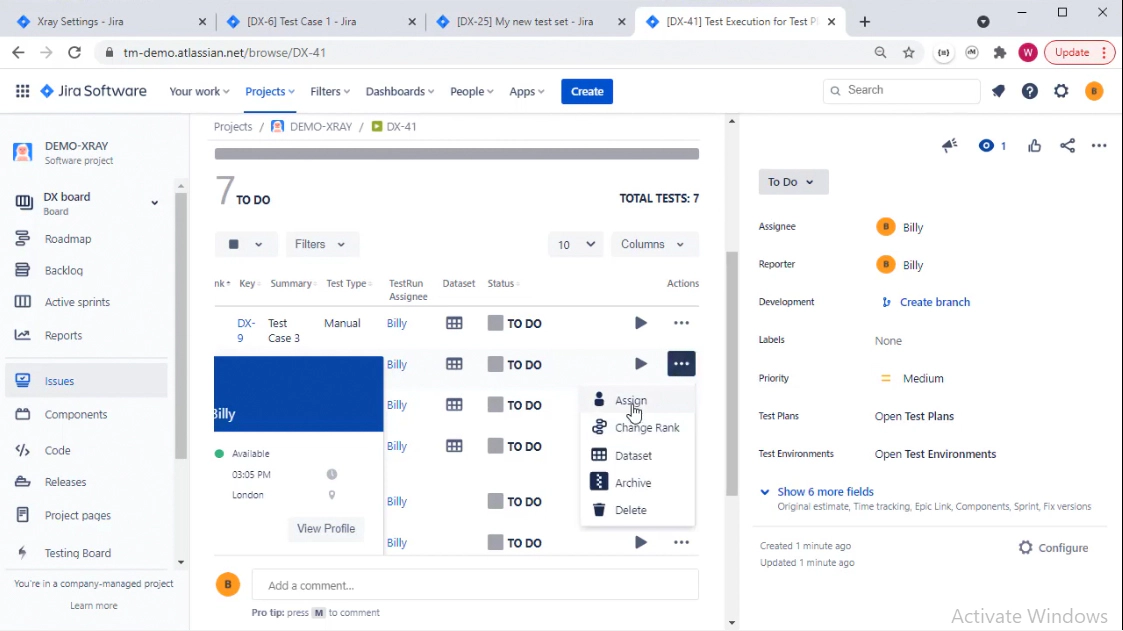Choose Archive in the context menu
The width and height of the screenshot is (1123, 631).
coord(633,483)
